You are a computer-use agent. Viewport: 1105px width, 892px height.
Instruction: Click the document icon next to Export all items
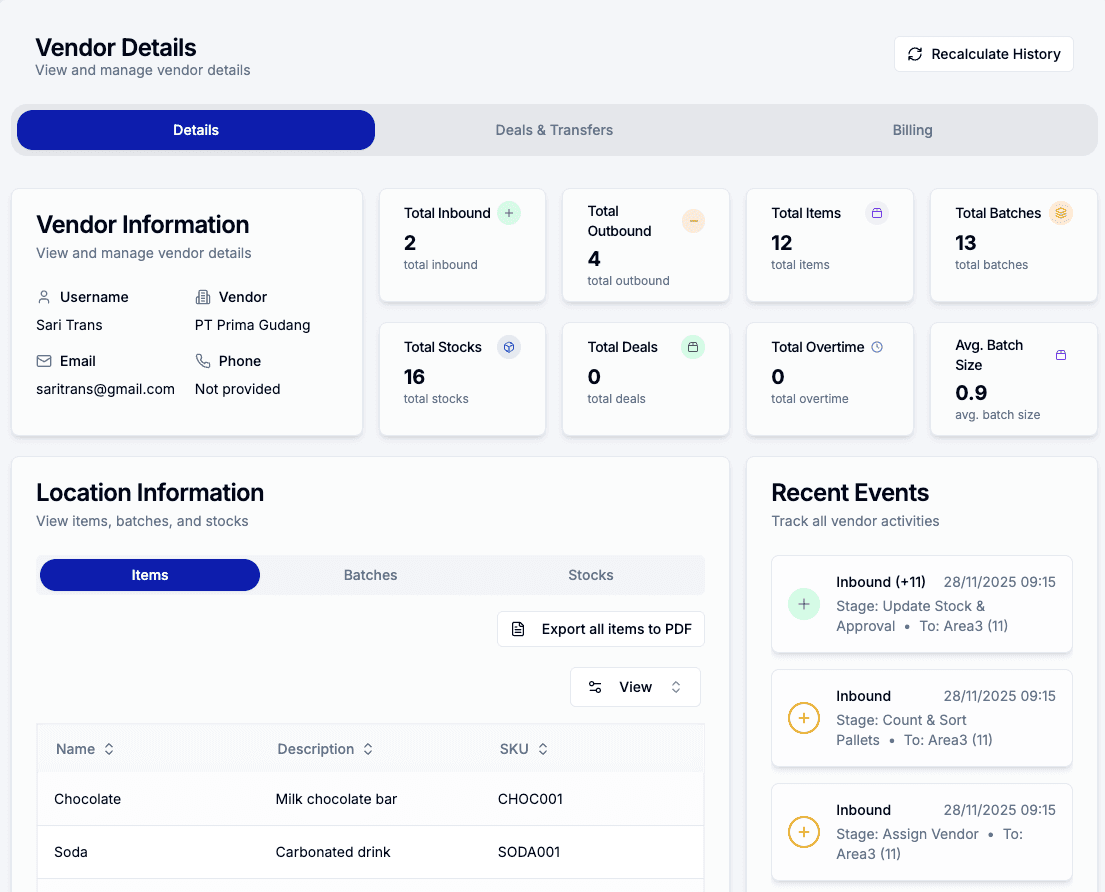518,629
